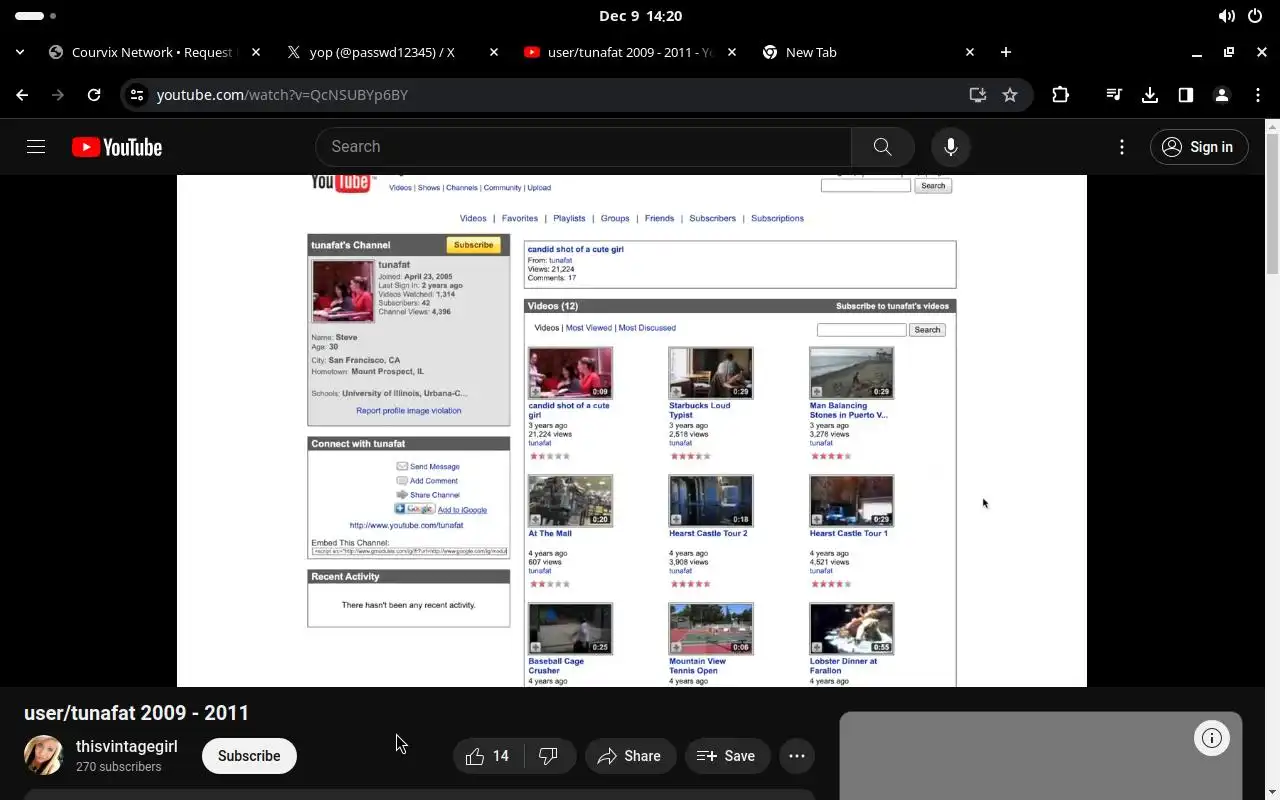This screenshot has width=1280, height=800.
Task: Expand the tab search dropdown arrow
Action: (x=20, y=52)
